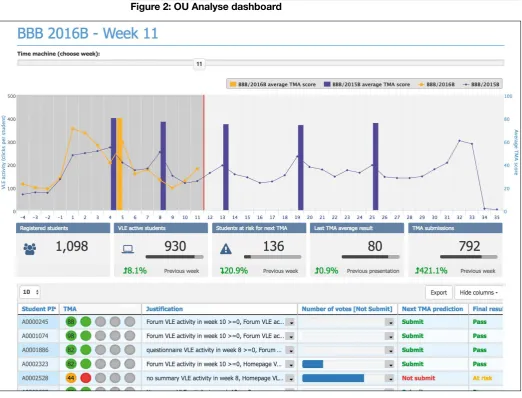The height and width of the screenshot is (398, 522).
Task: Click second green TMA circle for A0001886
Action: pos(86,350)
